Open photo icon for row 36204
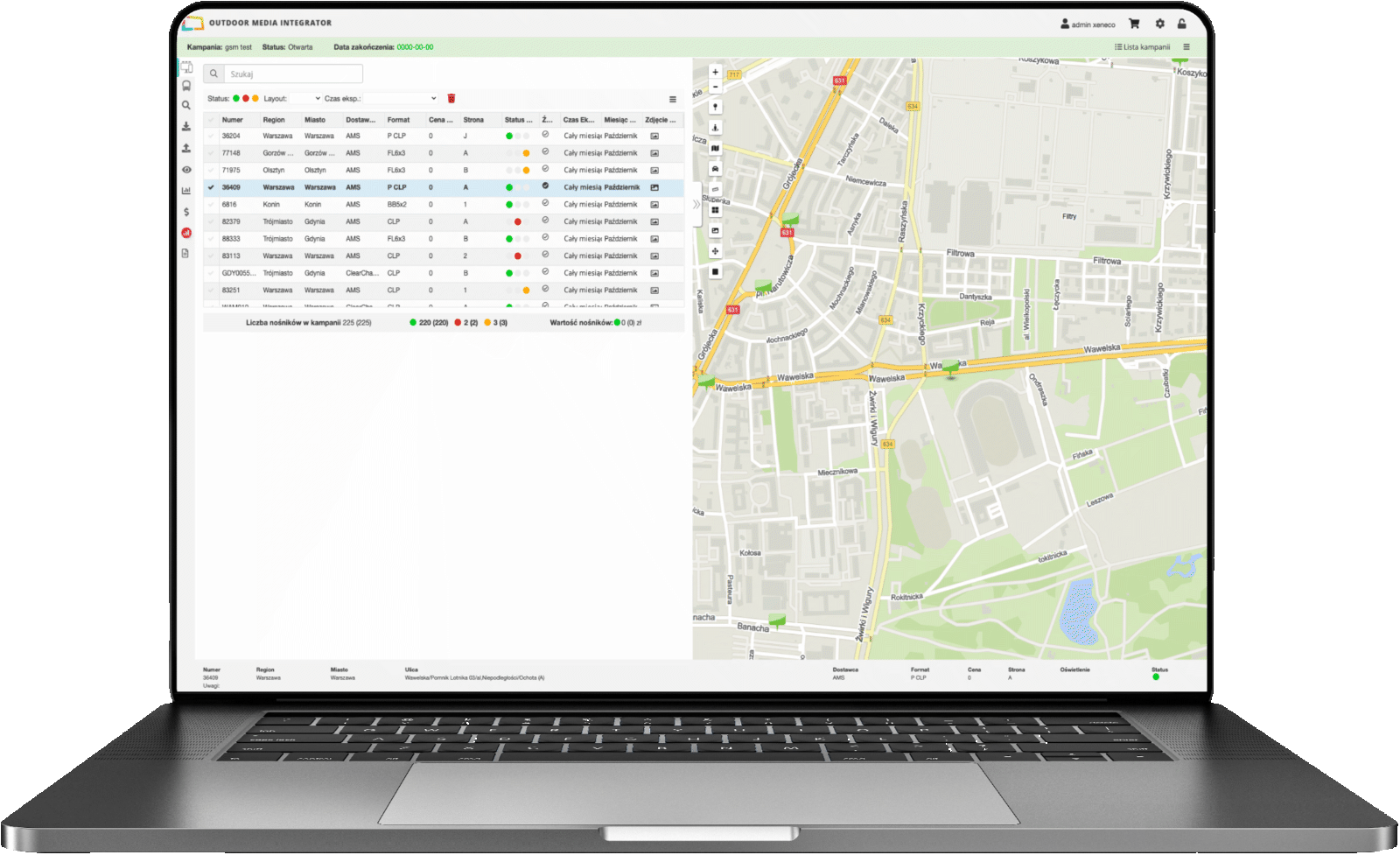1400x855 pixels. pyautogui.click(x=654, y=137)
